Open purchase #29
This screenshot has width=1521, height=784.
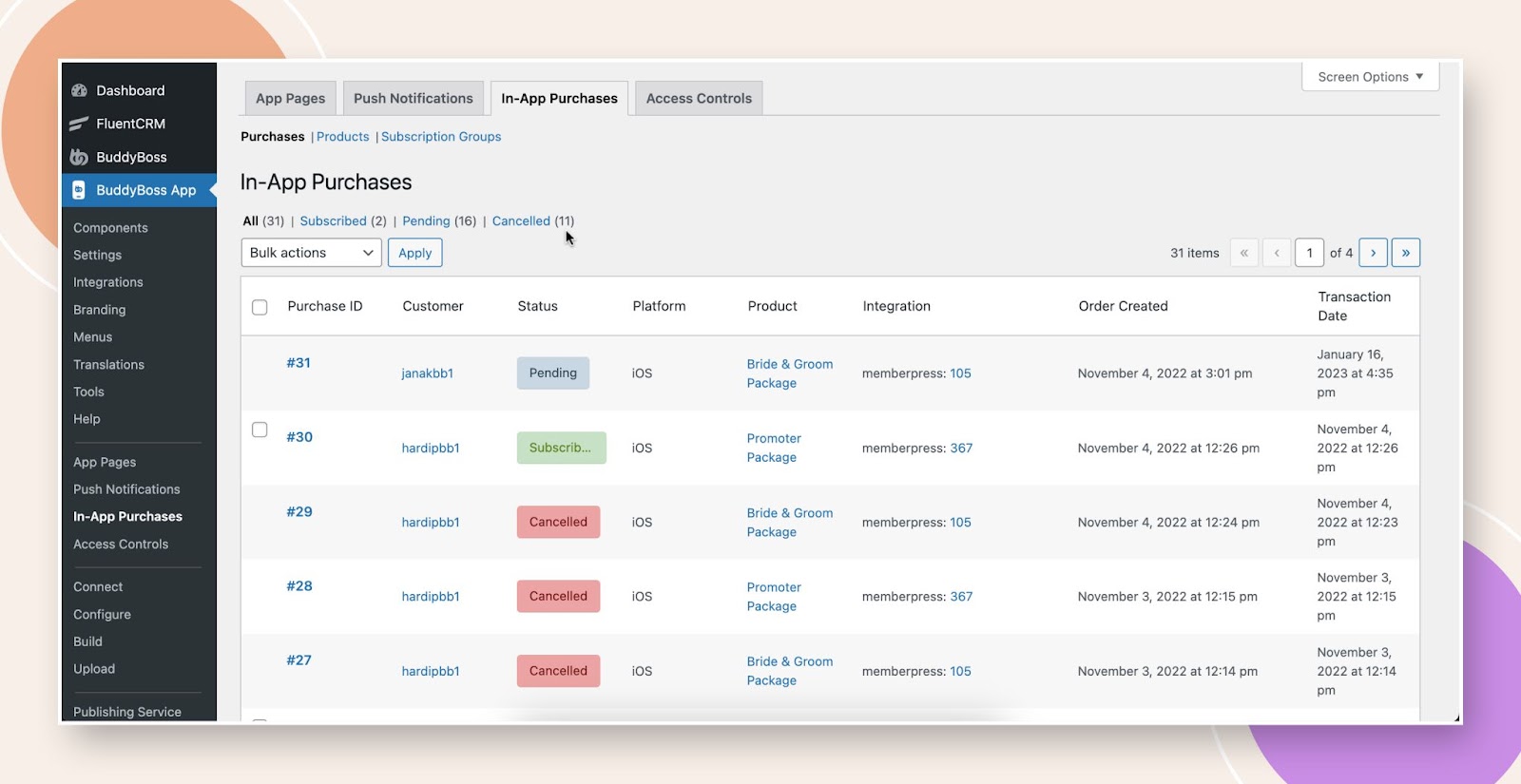299,511
